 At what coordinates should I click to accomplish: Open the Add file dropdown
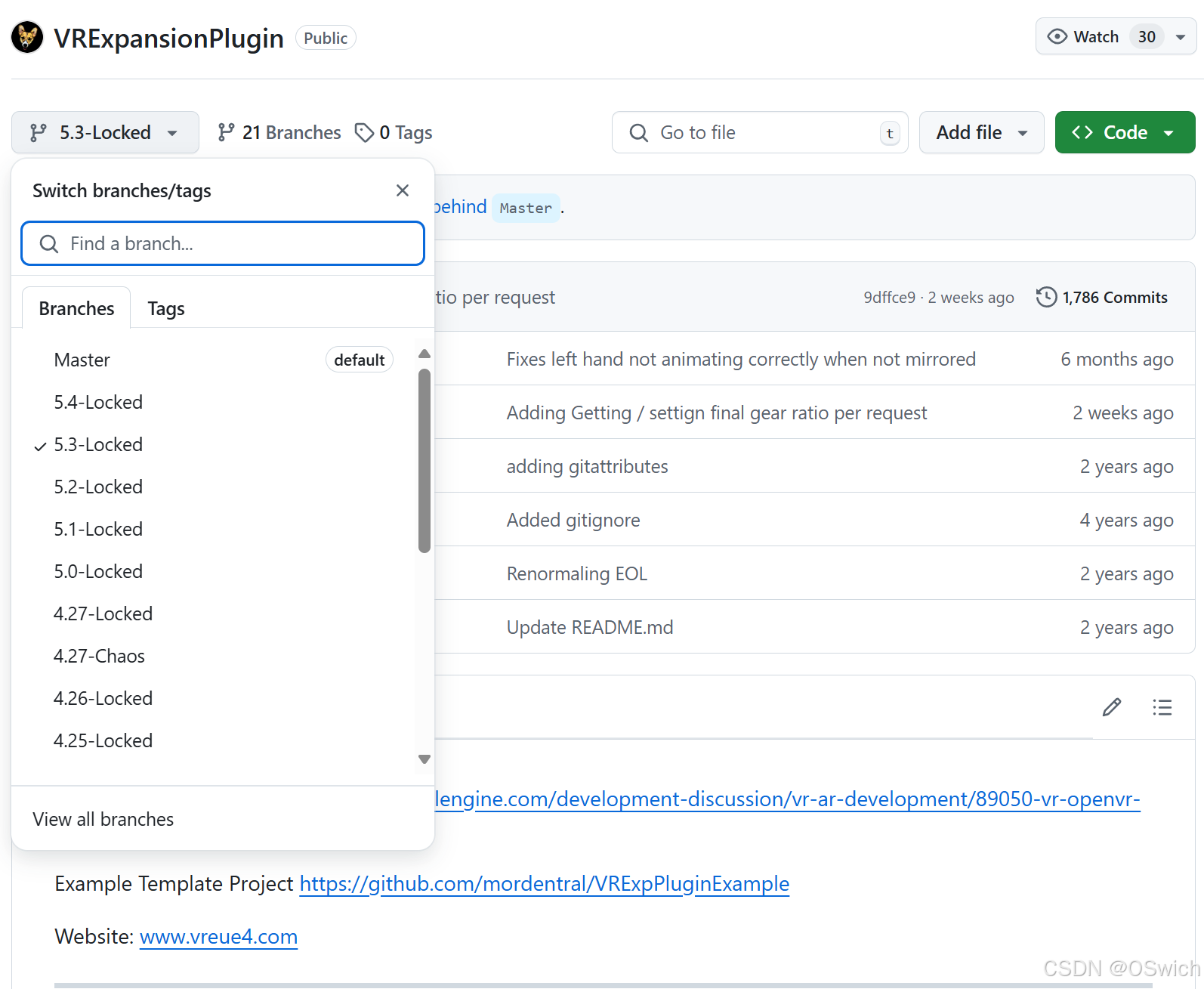[981, 132]
